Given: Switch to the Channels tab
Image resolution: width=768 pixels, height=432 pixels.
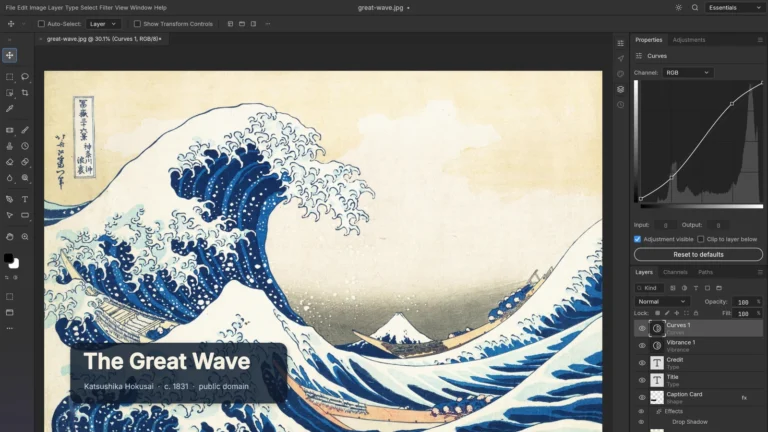Looking at the screenshot, I should [675, 272].
